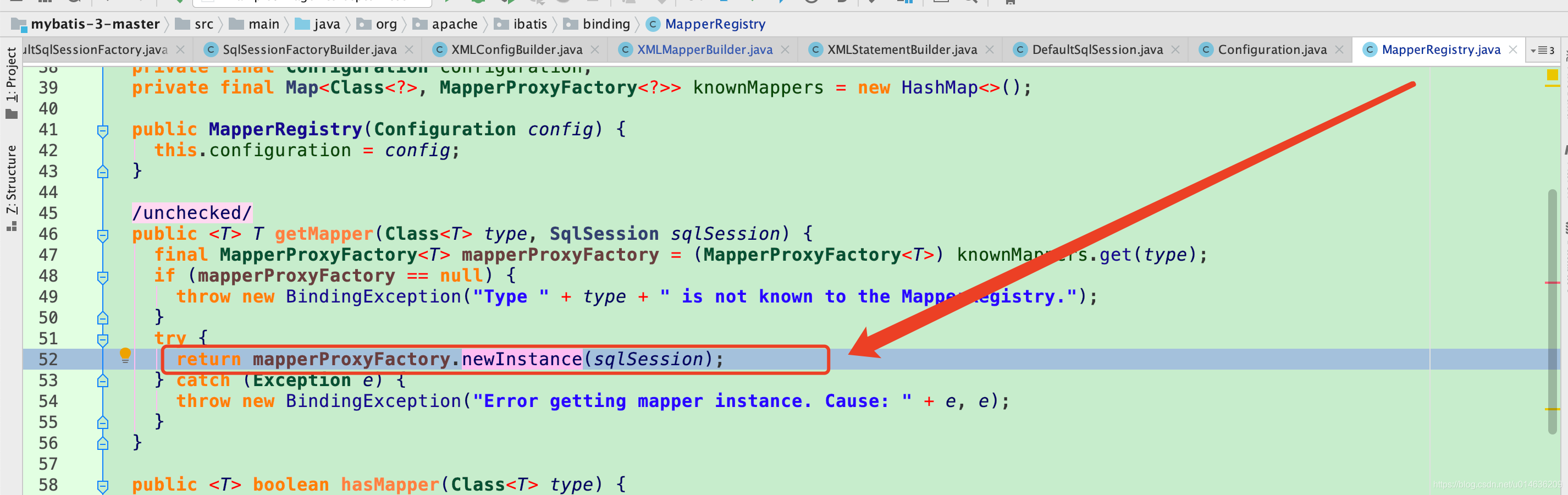Click the BindingException on line 49

(x=374, y=296)
